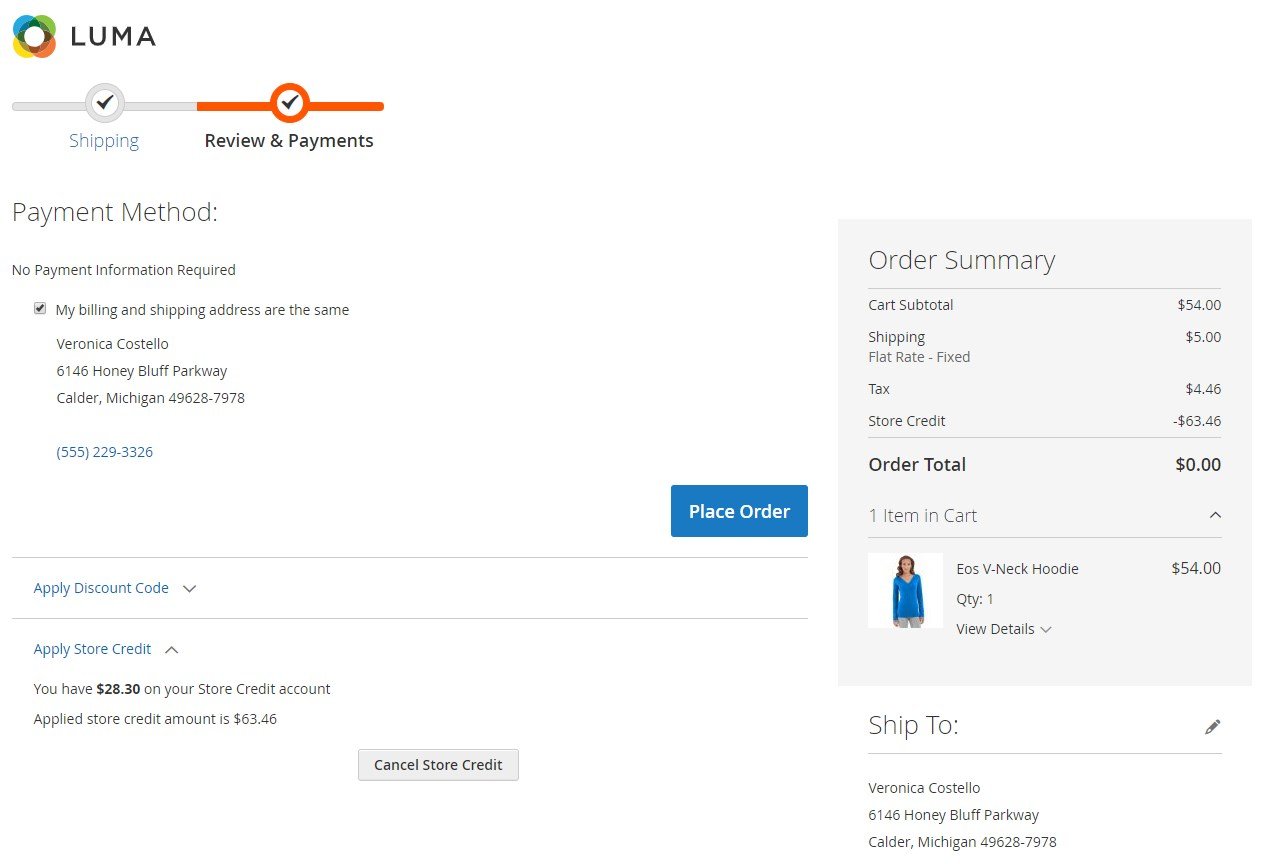
Task: Edit shipping address with pencil icon
Action: click(x=1212, y=727)
